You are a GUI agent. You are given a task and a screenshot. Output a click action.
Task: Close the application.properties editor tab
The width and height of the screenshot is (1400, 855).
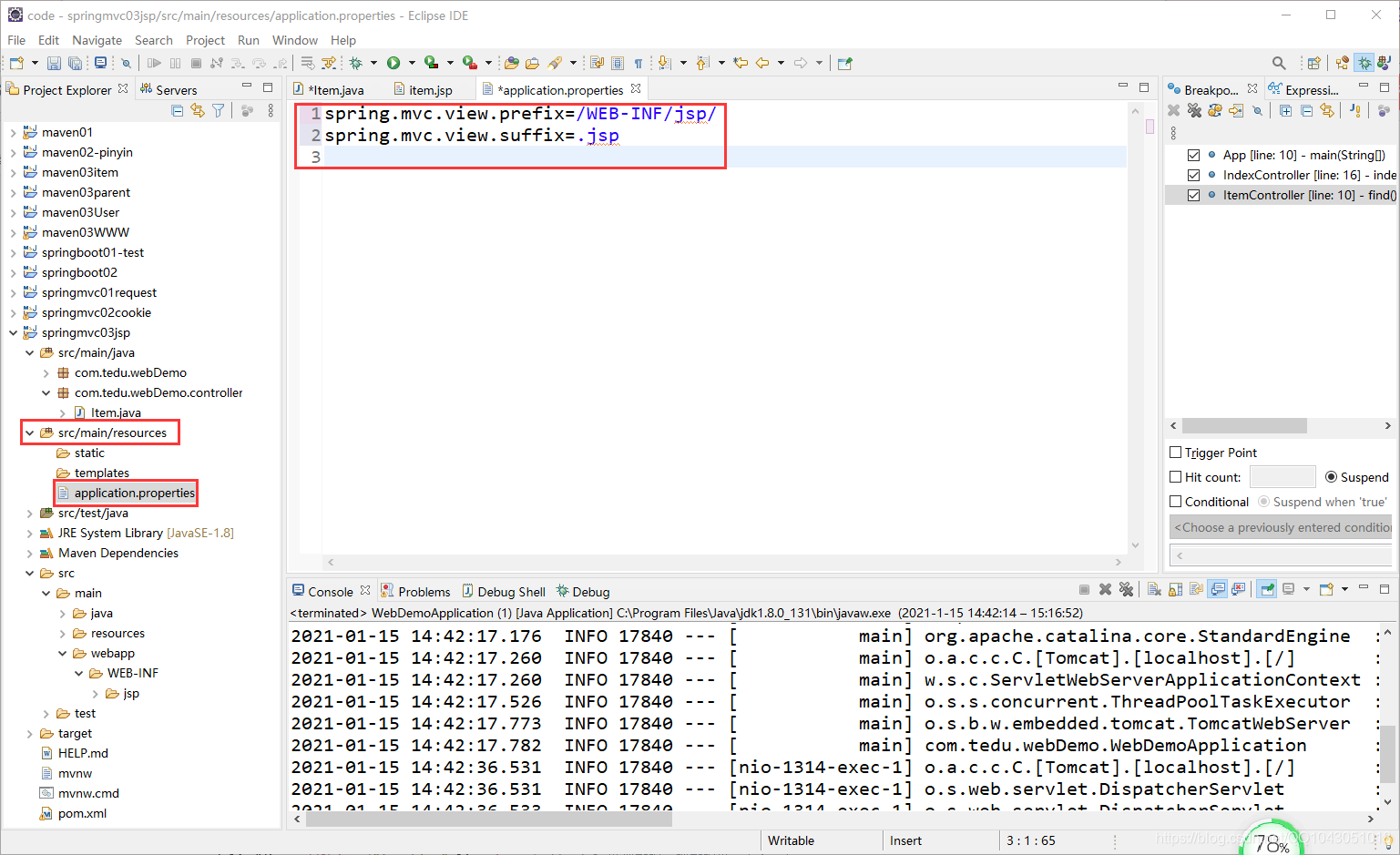[x=636, y=88]
